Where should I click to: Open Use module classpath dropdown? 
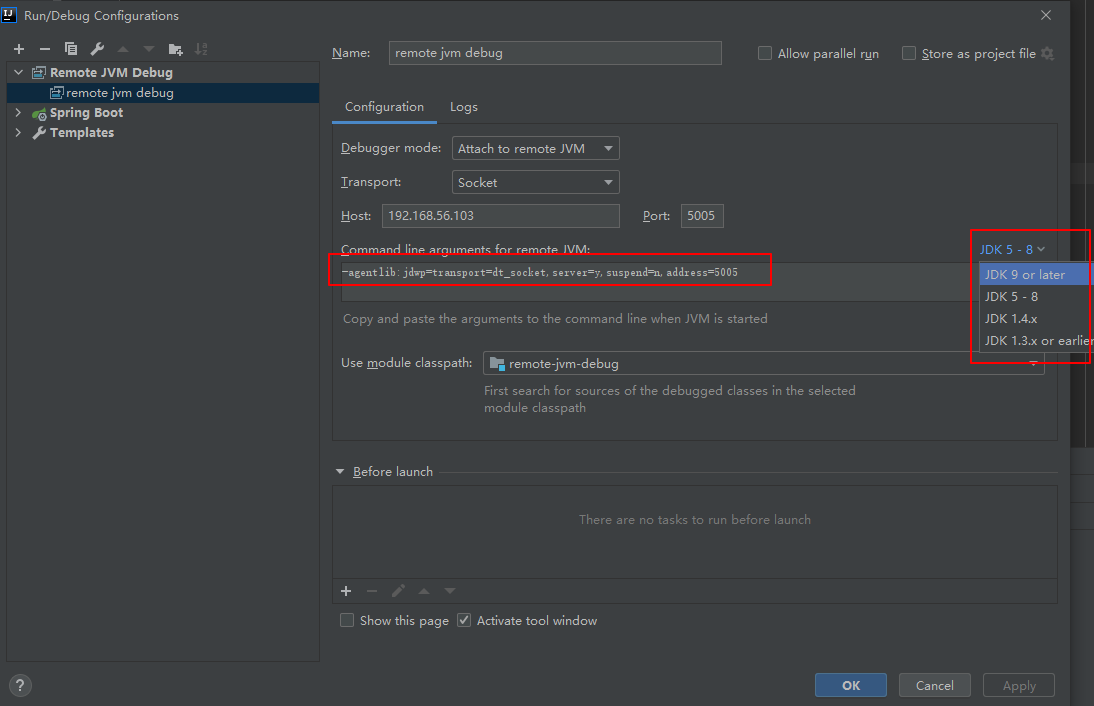coord(763,363)
